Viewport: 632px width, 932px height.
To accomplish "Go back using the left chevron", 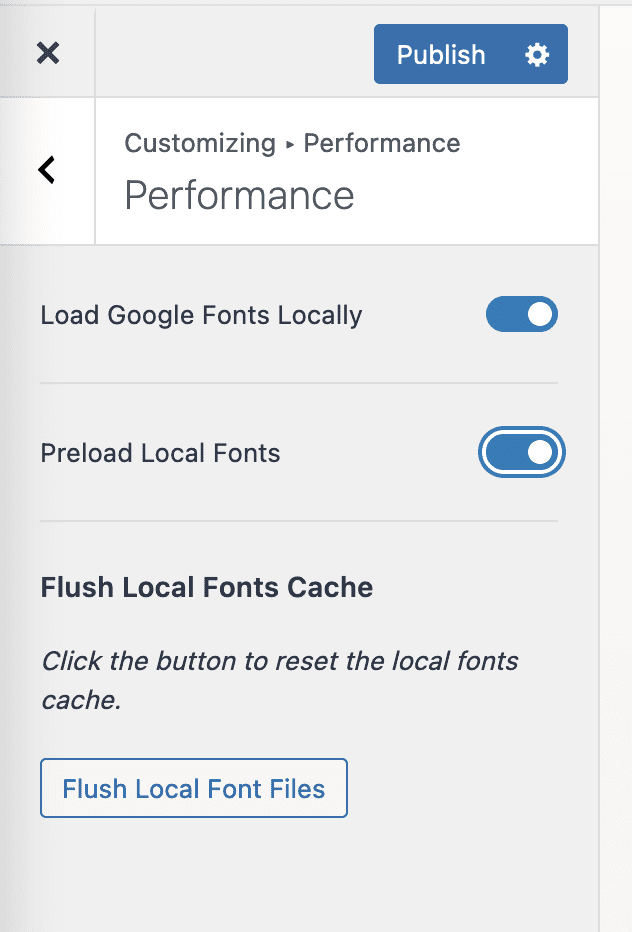I will [47, 170].
